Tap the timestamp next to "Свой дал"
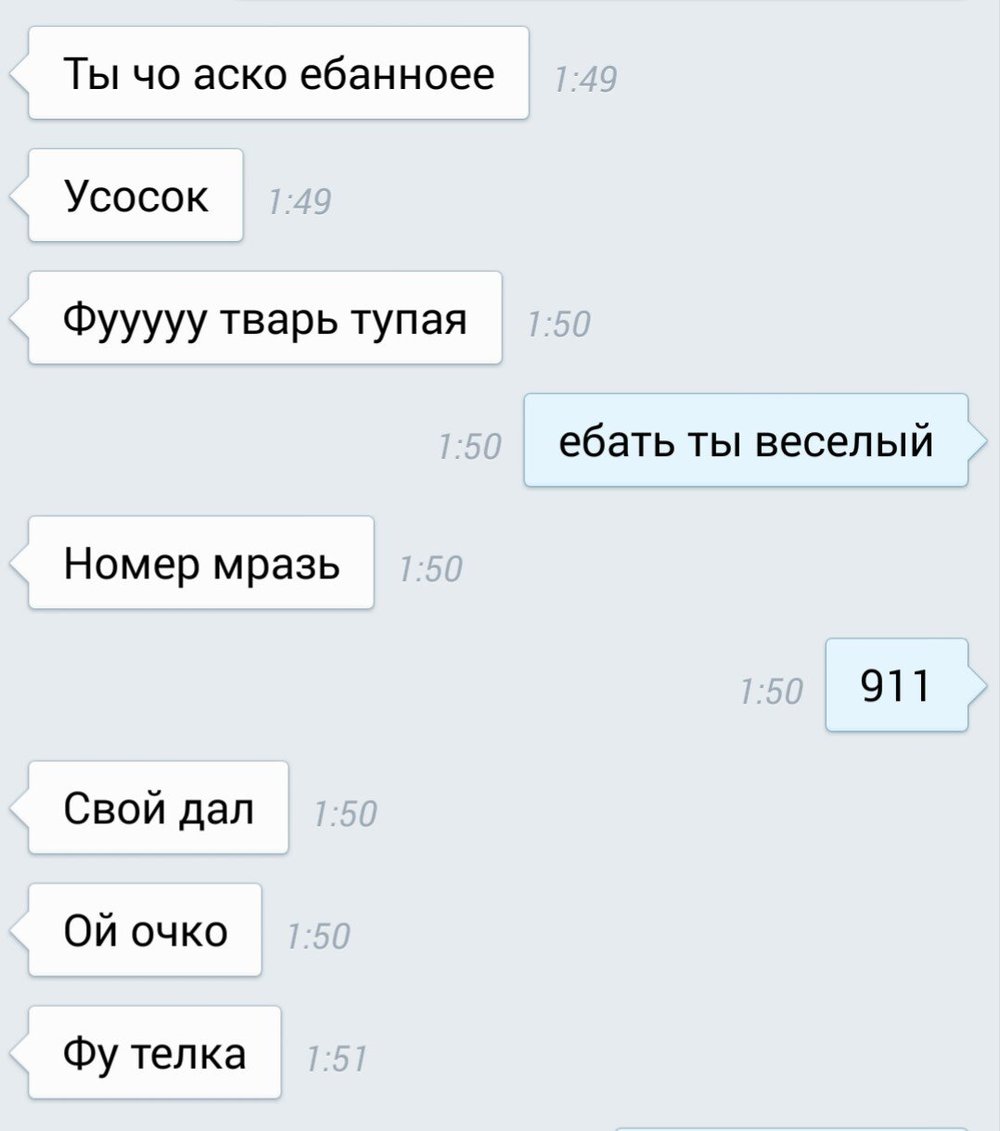The height and width of the screenshot is (1131, 1000). (x=345, y=814)
